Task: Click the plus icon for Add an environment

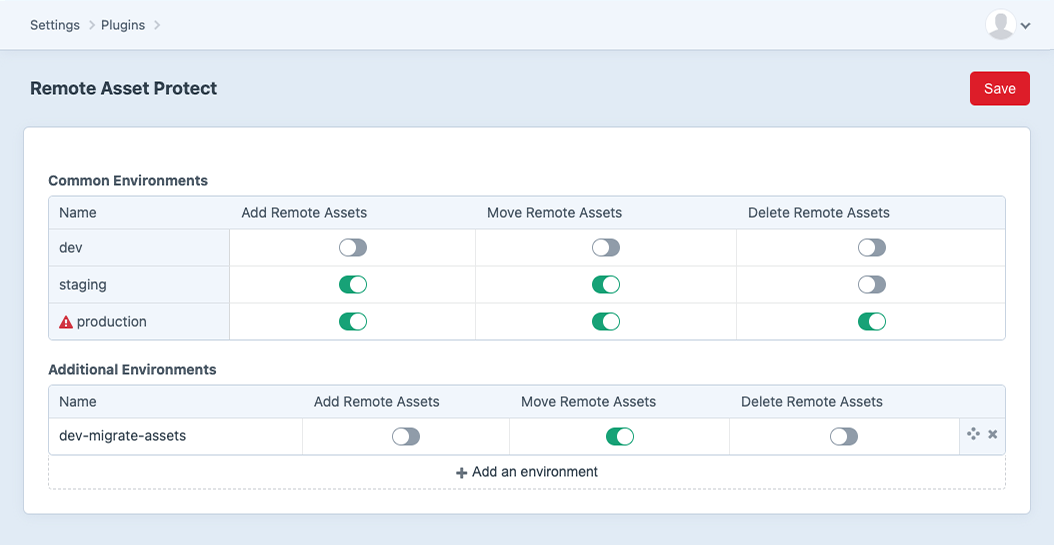Action: point(461,472)
